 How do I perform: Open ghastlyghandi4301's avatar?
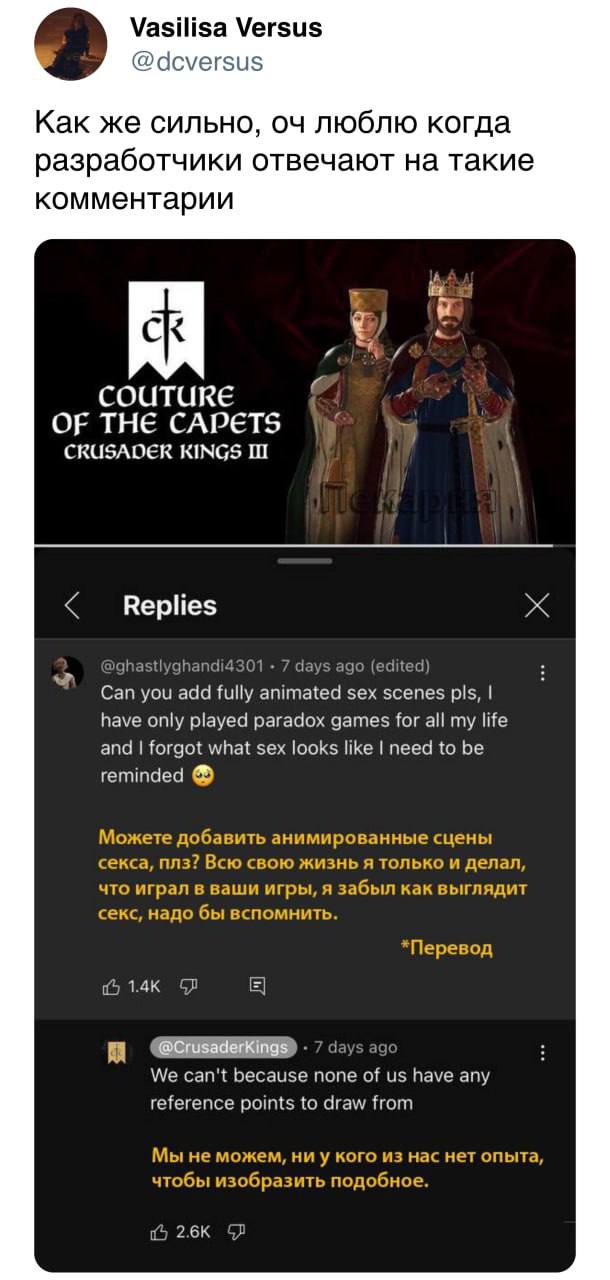[x=67, y=673]
